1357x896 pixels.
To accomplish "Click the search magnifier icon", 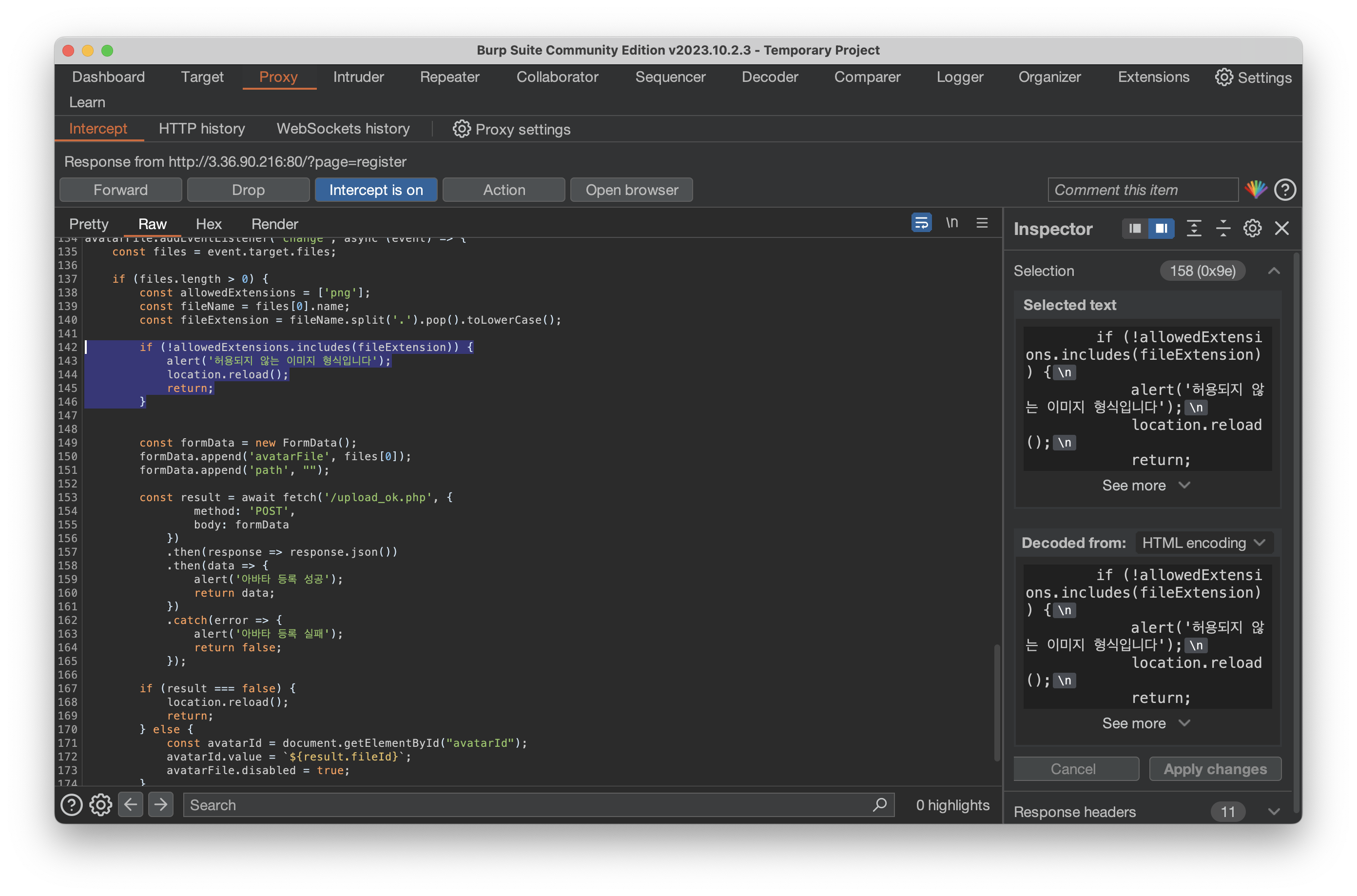I will (880, 804).
